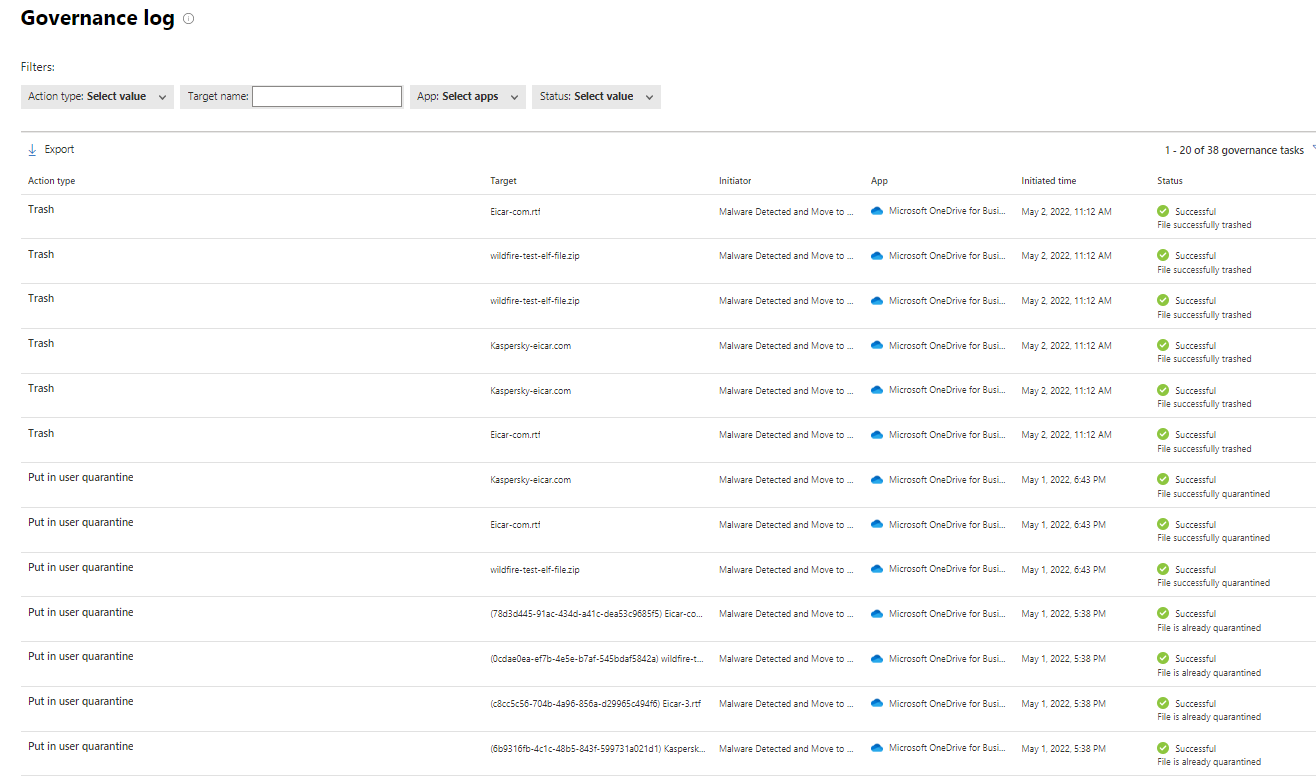Image resolution: width=1316 pixels, height=778 pixels.
Task: Click green check icon in the 78d3d445 row
Action: (1163, 614)
